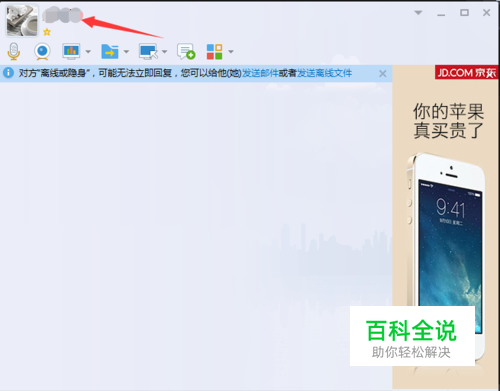Create a discussion group with chat-plus icon
500x391 pixels.
click(186, 52)
